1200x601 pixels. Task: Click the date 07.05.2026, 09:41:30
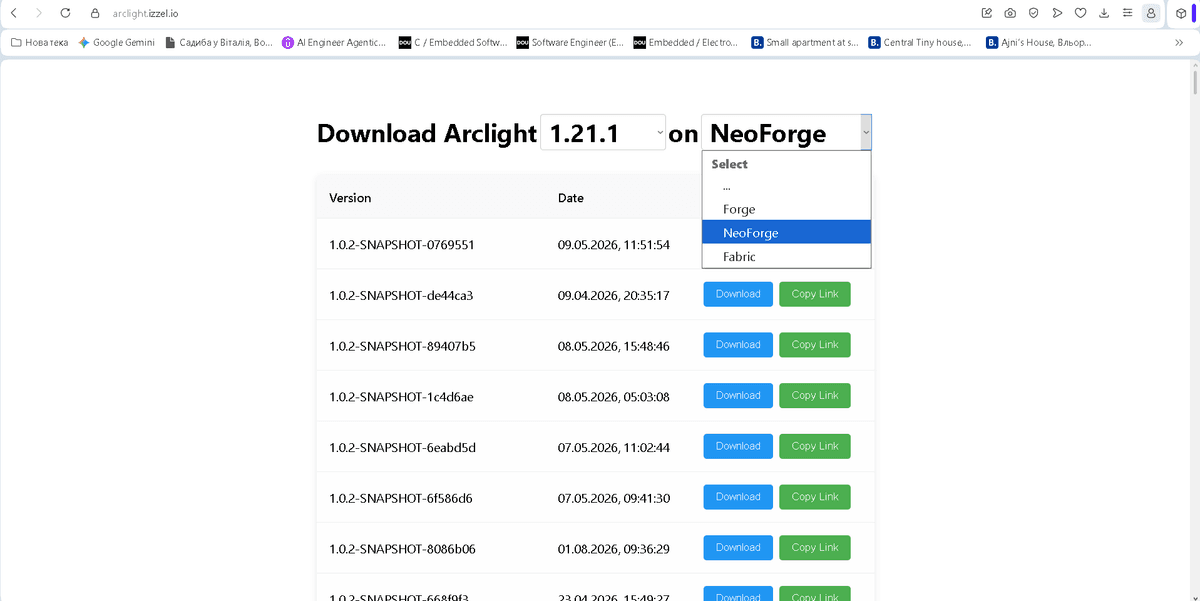tap(614, 498)
